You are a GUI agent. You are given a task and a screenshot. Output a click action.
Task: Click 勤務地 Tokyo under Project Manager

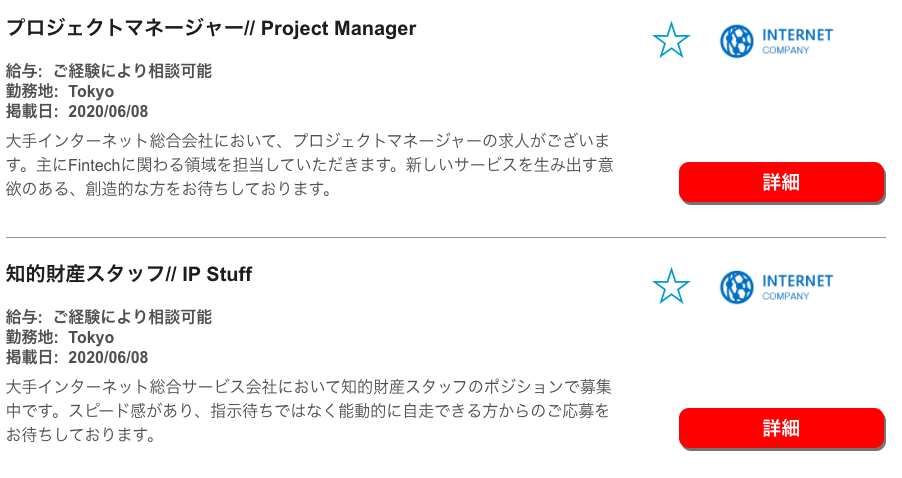coord(60,91)
